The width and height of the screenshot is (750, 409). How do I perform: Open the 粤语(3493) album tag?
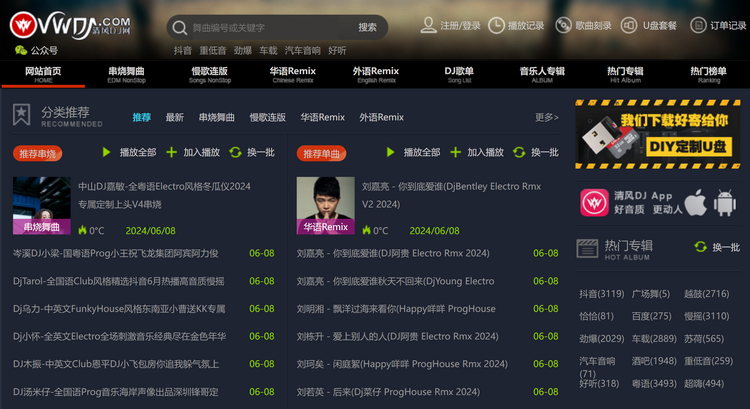[650, 383]
